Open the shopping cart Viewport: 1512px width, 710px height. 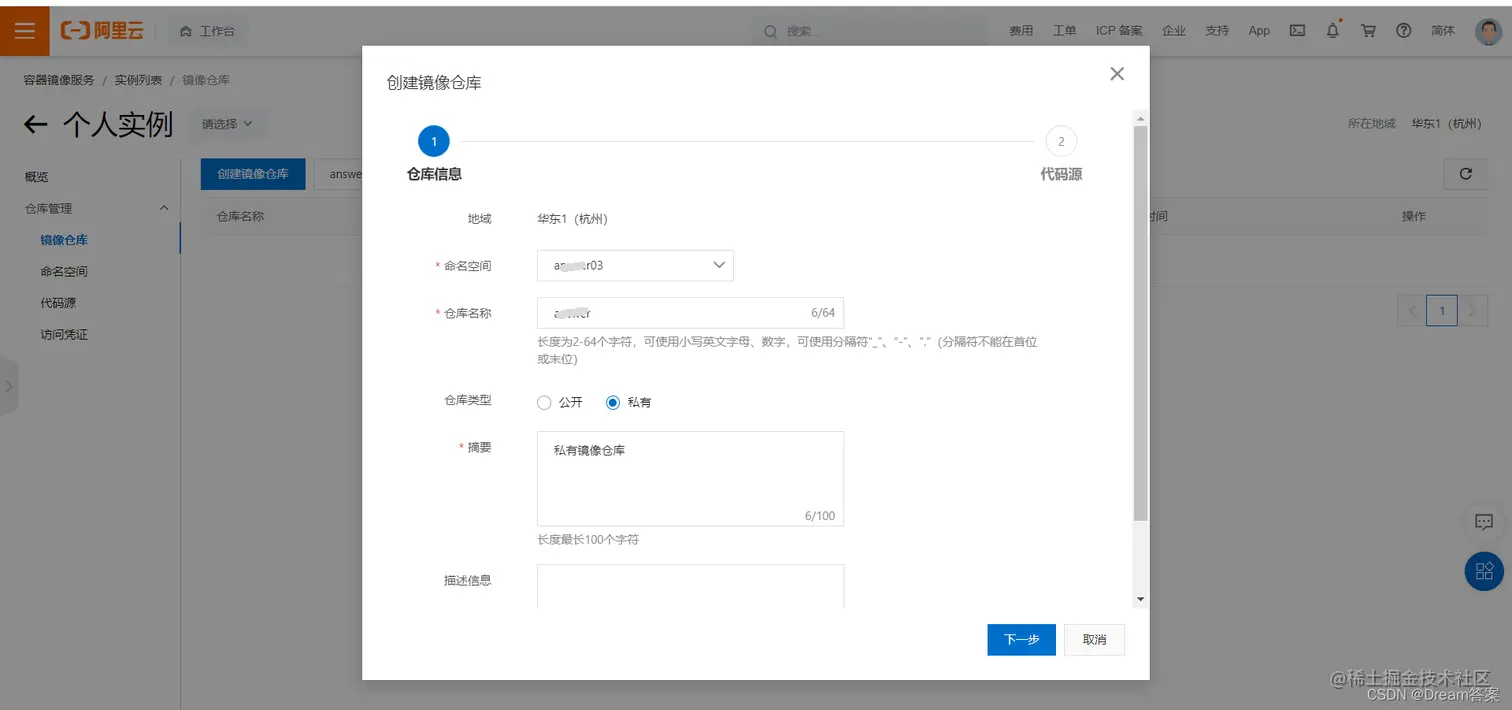pos(1368,31)
